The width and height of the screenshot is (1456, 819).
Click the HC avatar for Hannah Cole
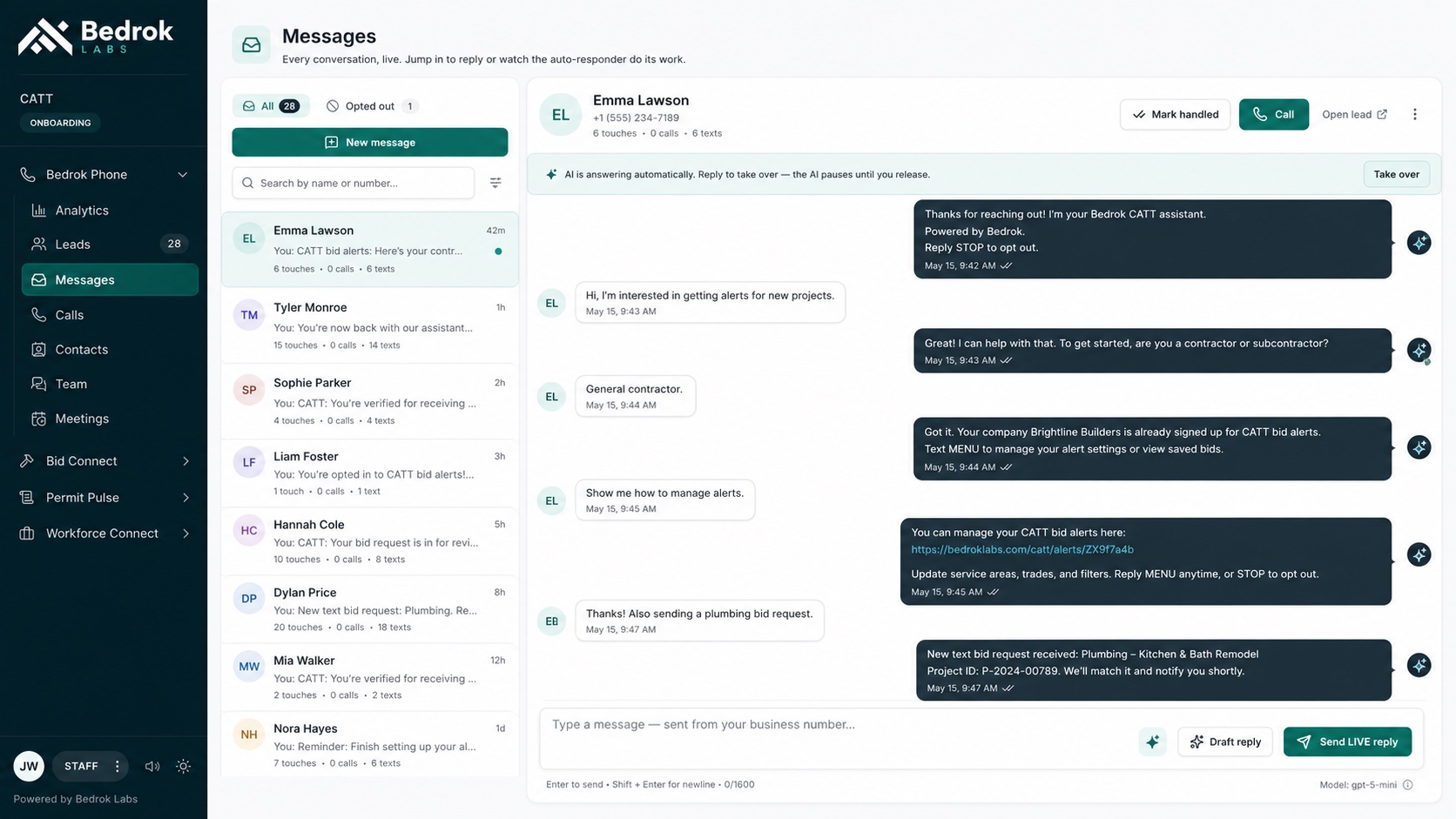(249, 530)
